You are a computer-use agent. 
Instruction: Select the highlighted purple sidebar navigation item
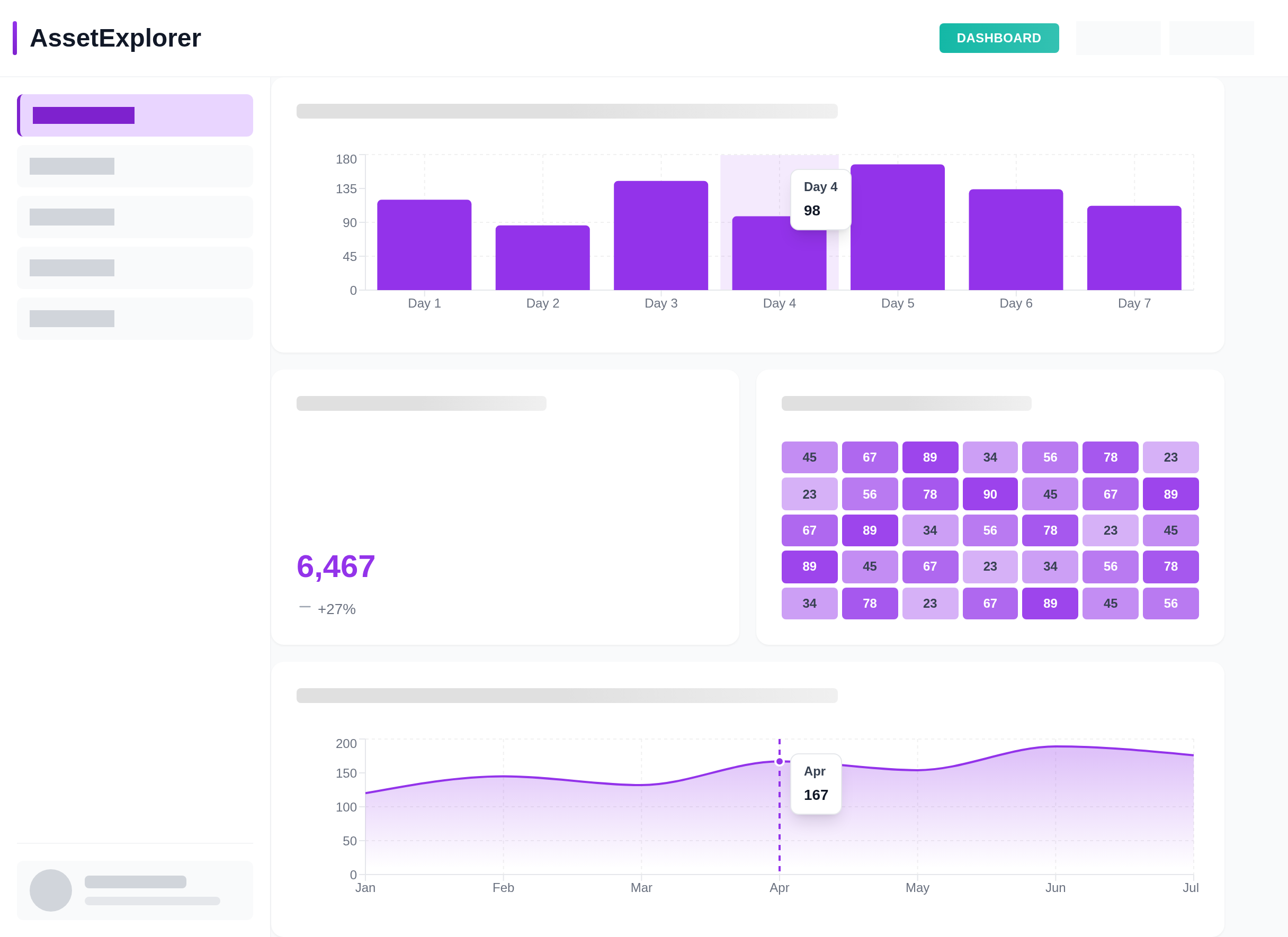tap(135, 115)
